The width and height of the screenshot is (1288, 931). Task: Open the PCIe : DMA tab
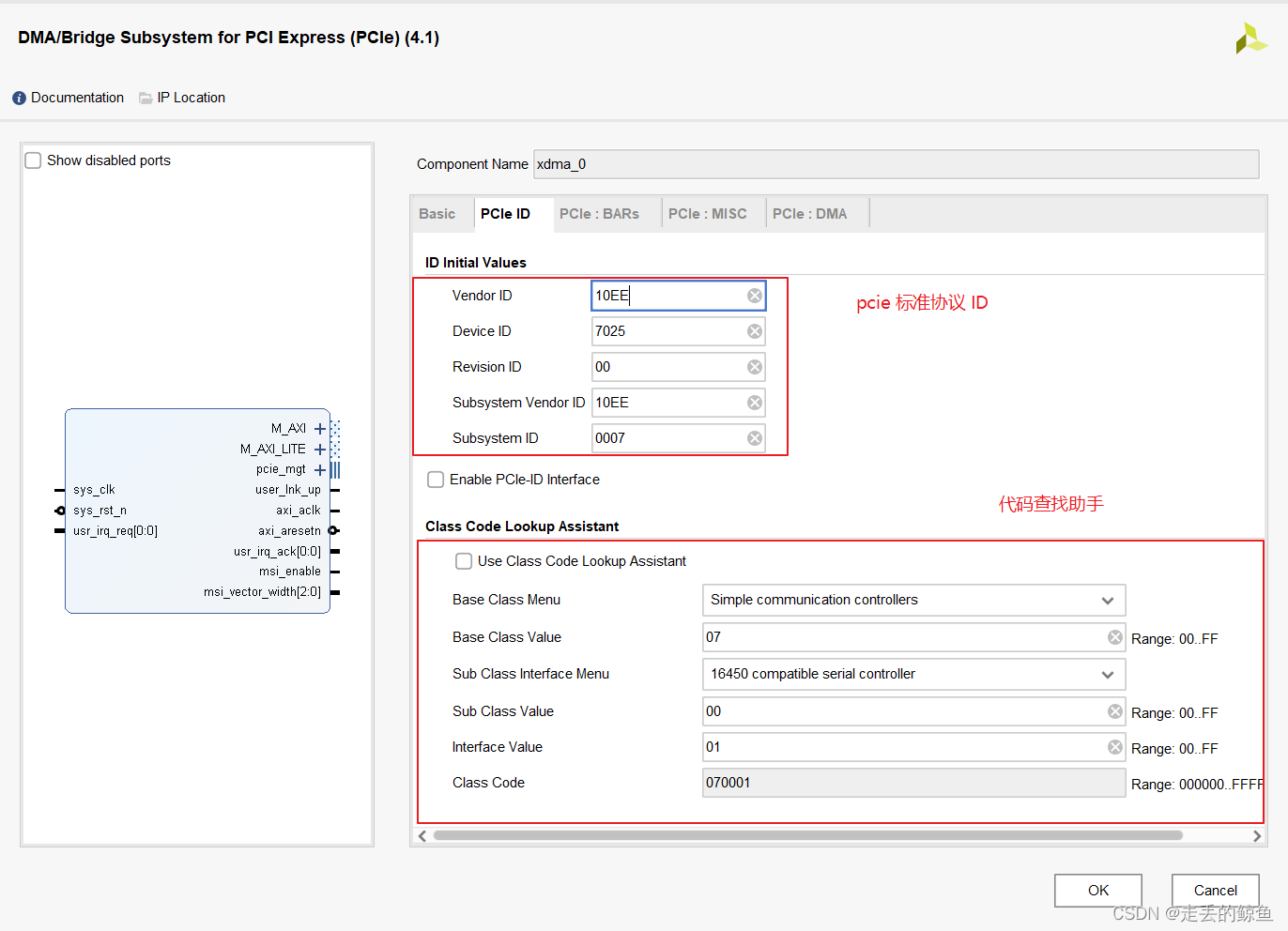(x=810, y=214)
